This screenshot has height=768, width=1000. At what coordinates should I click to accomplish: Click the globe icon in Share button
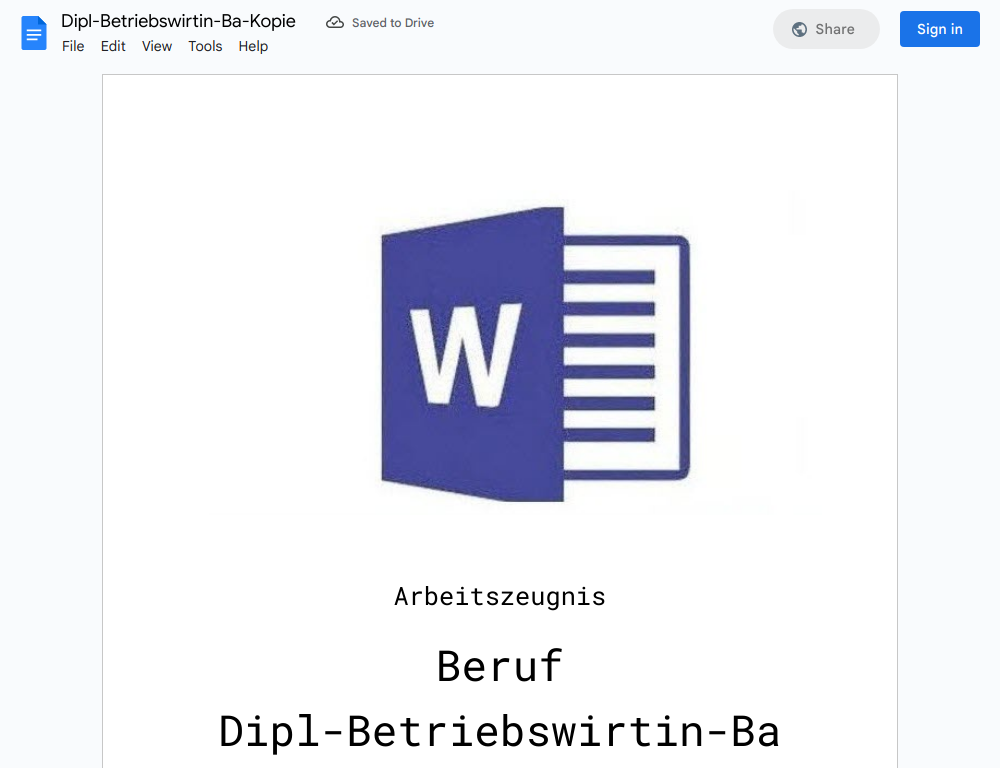pos(799,29)
